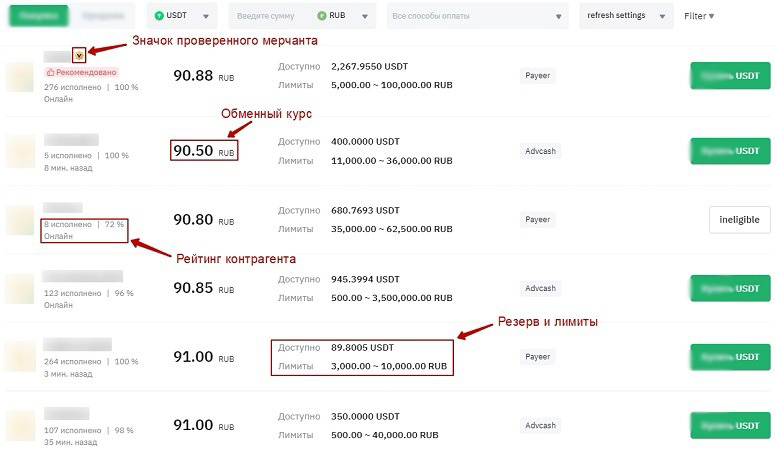Expand the Filter options
Image resolution: width=775 pixels, height=458 pixels.
tap(699, 17)
